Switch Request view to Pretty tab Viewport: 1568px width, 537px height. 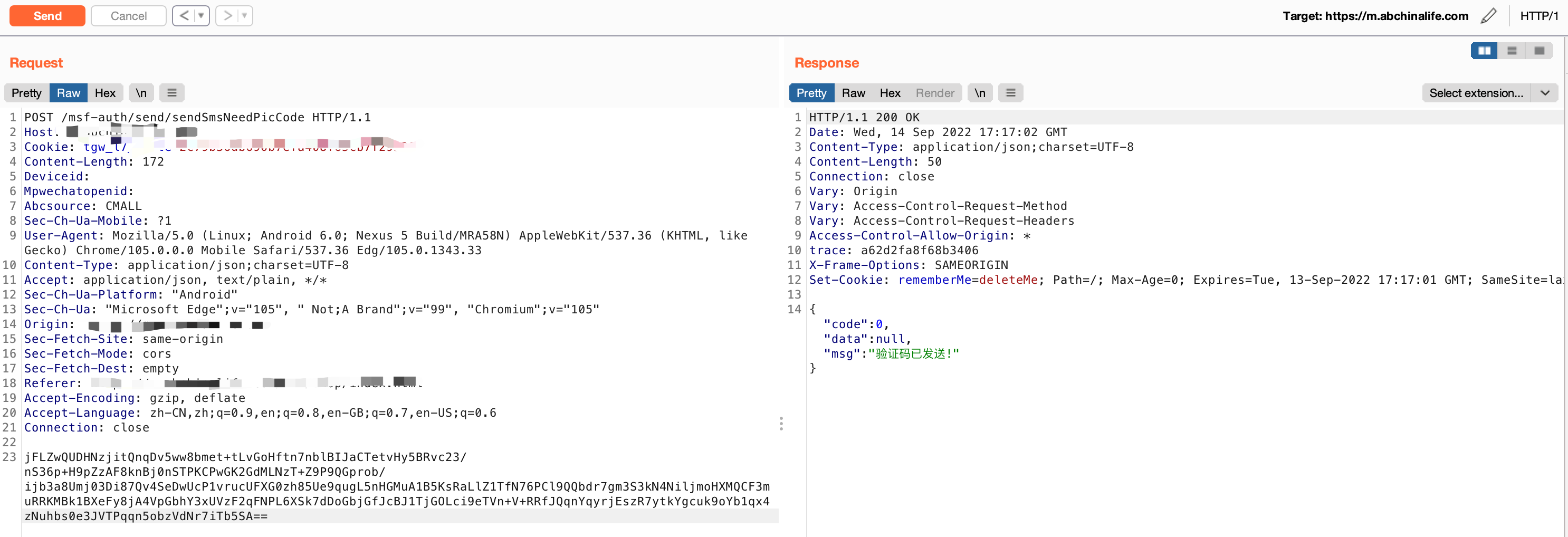point(27,93)
